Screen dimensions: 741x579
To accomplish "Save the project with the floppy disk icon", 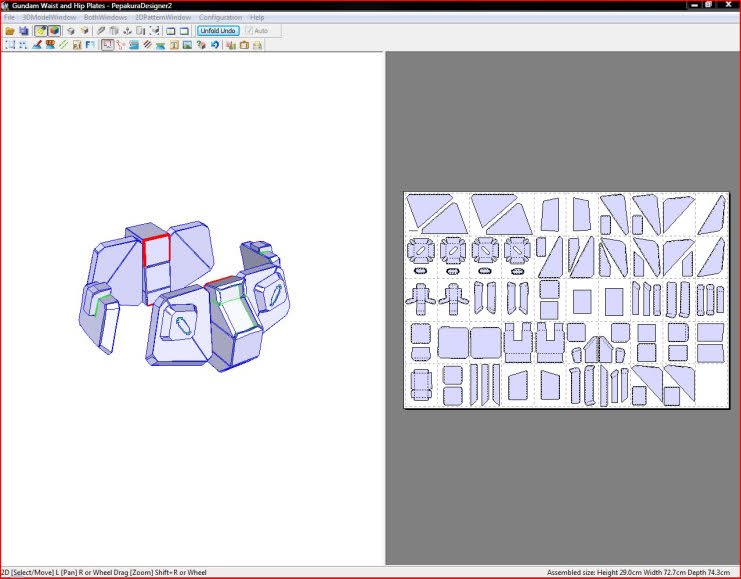I will (x=23, y=31).
